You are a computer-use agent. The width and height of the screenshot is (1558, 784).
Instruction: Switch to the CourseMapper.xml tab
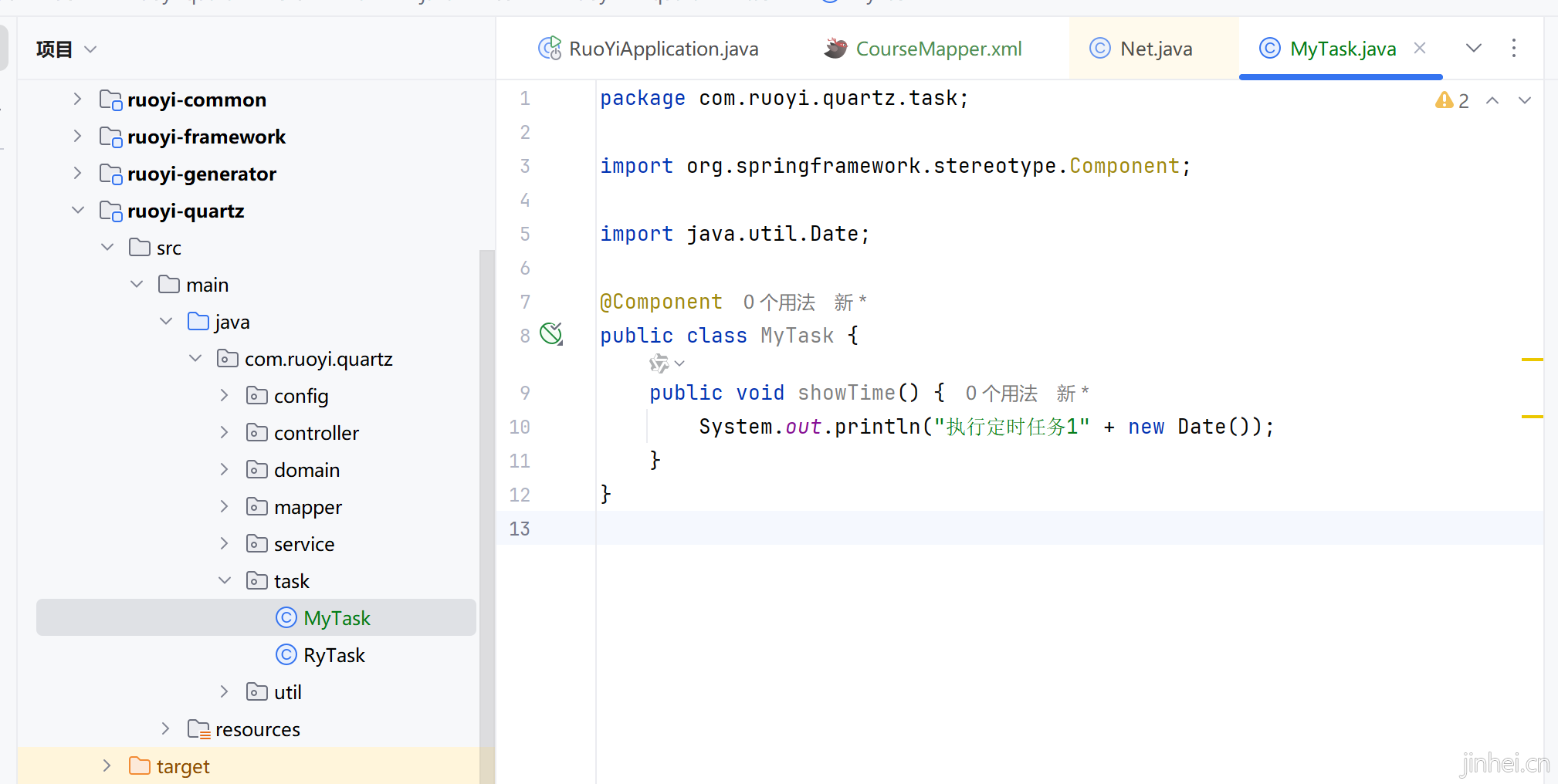923,49
